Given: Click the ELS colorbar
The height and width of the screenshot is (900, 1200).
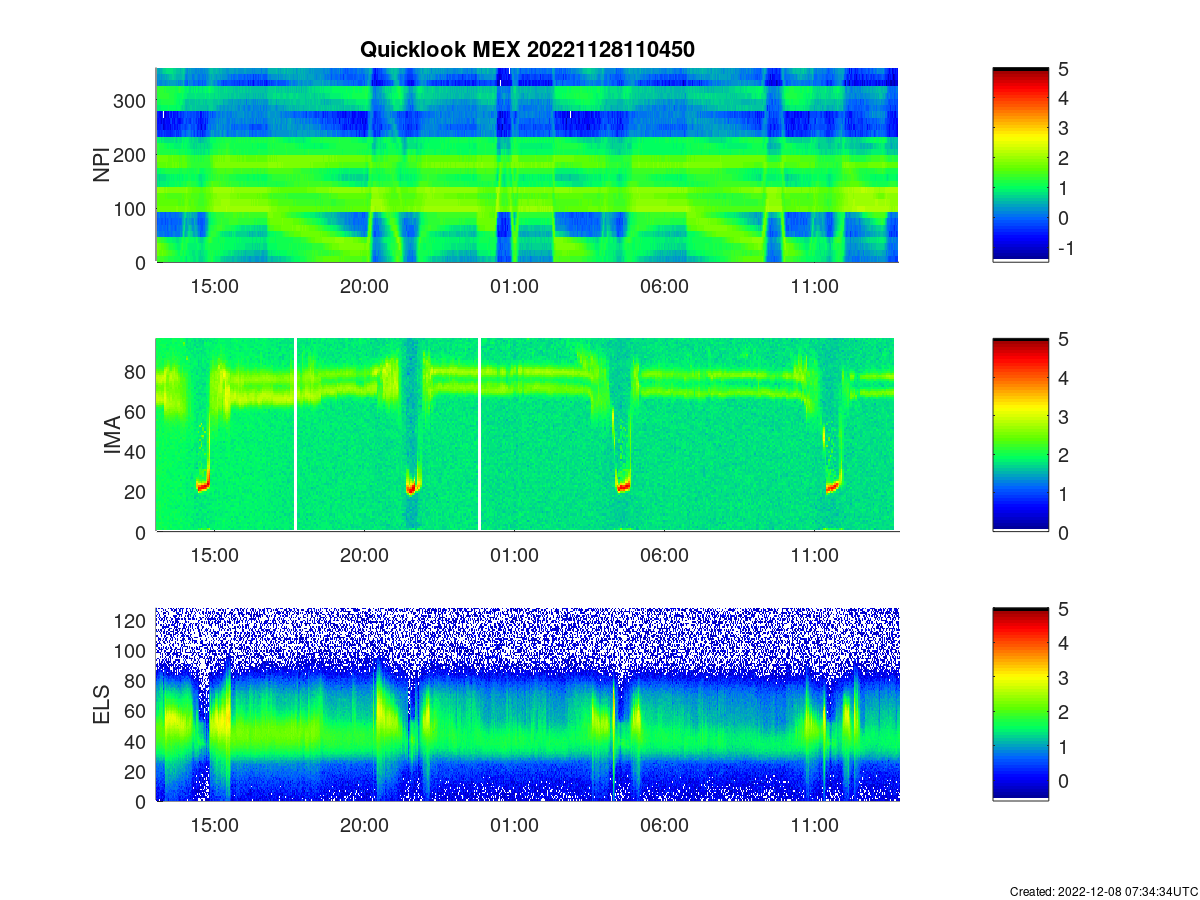Looking at the screenshot, I should pyautogui.click(x=1021, y=704).
